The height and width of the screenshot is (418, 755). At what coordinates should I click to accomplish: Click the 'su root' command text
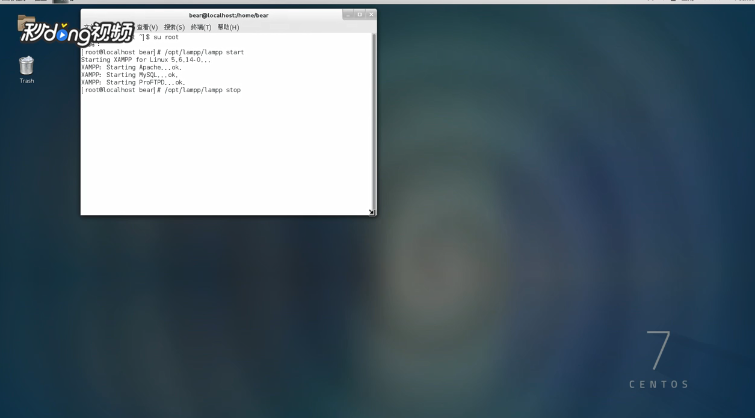click(x=166, y=37)
